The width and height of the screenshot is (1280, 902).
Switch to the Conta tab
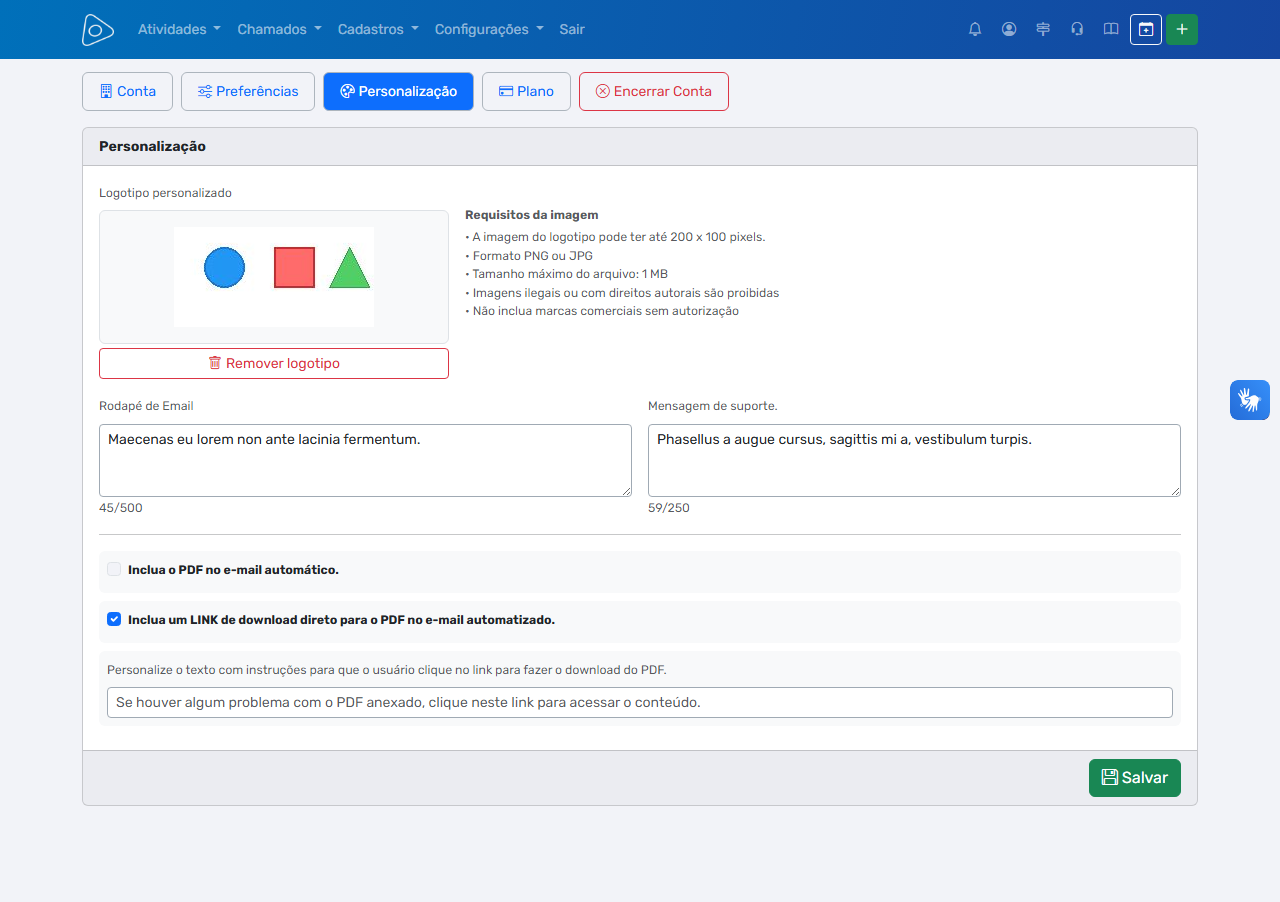(127, 91)
